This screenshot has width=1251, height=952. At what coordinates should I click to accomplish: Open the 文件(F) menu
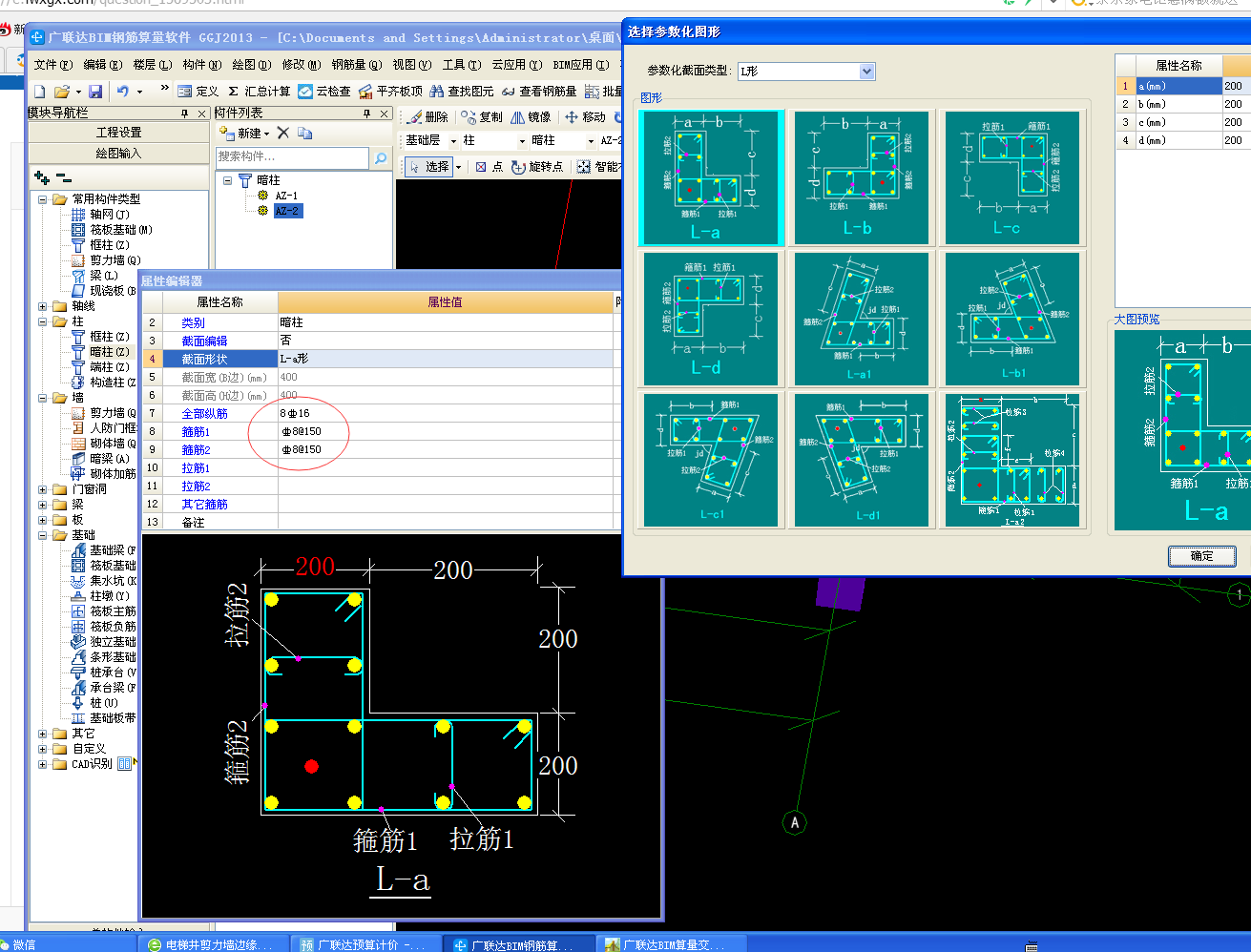[x=52, y=65]
